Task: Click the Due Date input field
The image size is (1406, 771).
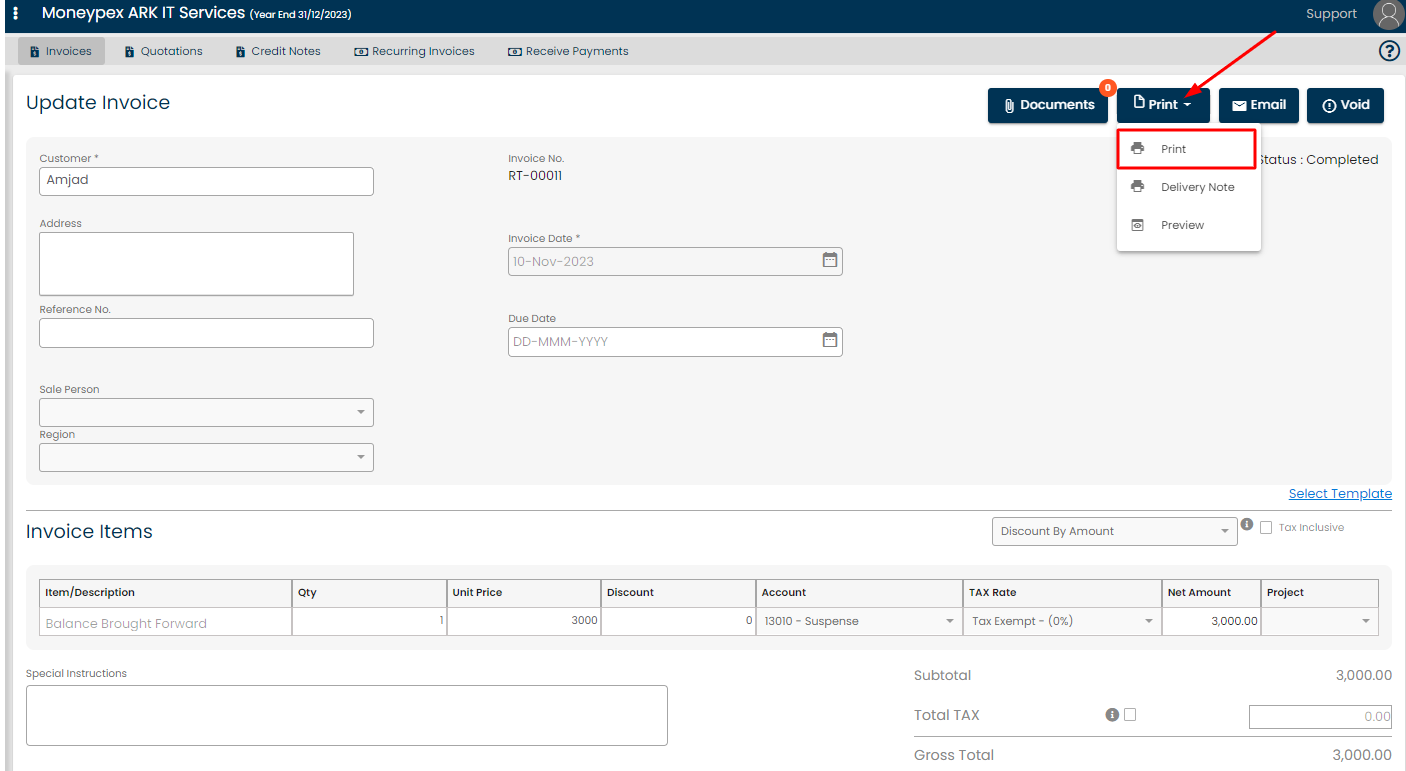Action: point(675,341)
